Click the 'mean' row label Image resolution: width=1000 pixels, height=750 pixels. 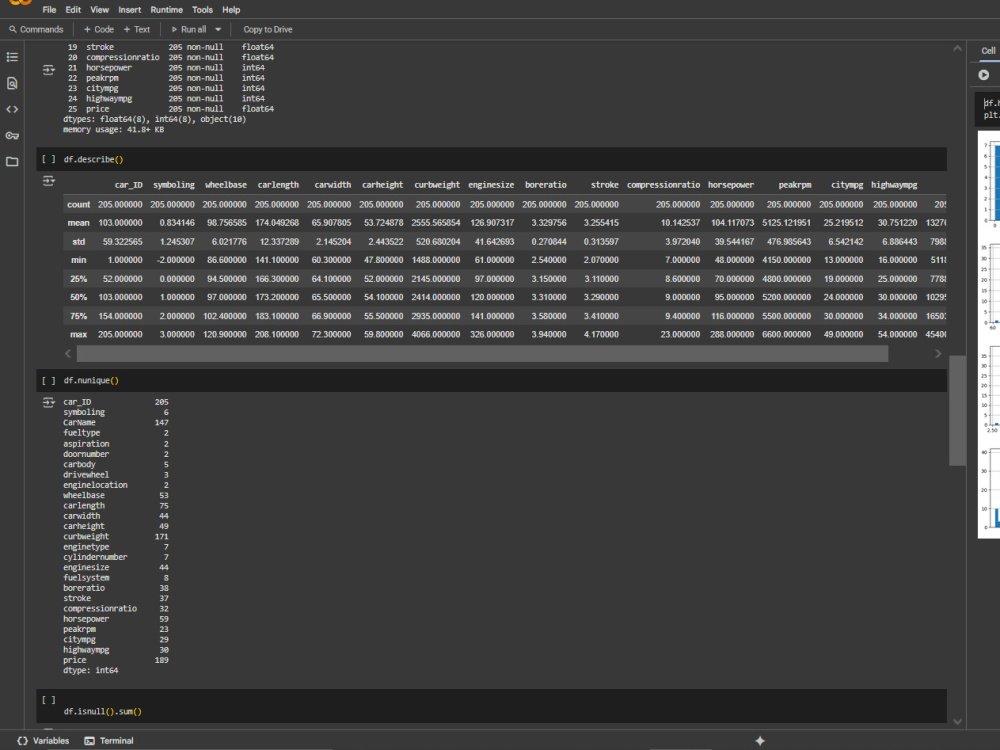(78, 223)
